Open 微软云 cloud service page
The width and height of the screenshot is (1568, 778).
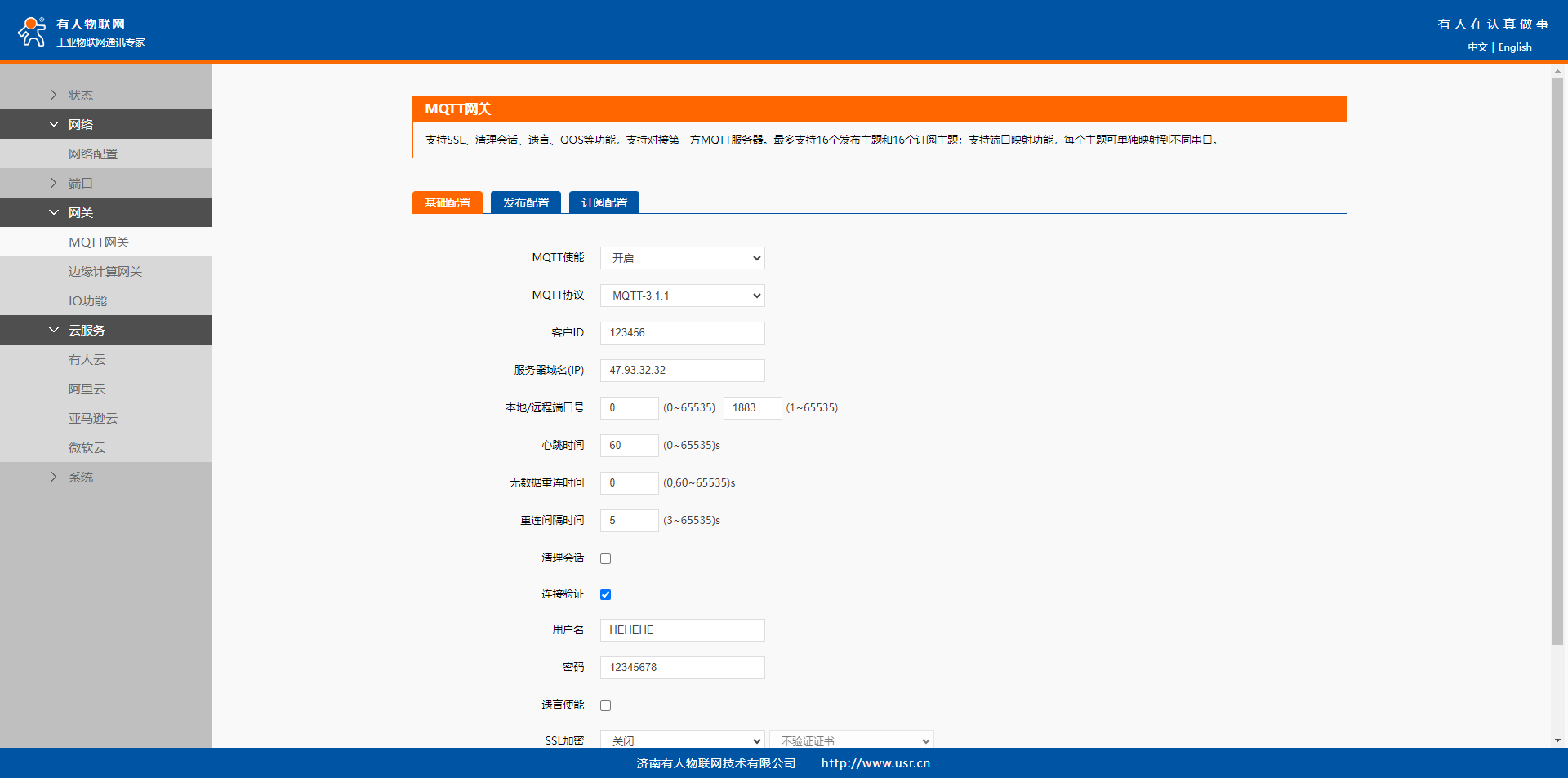[x=106, y=447]
